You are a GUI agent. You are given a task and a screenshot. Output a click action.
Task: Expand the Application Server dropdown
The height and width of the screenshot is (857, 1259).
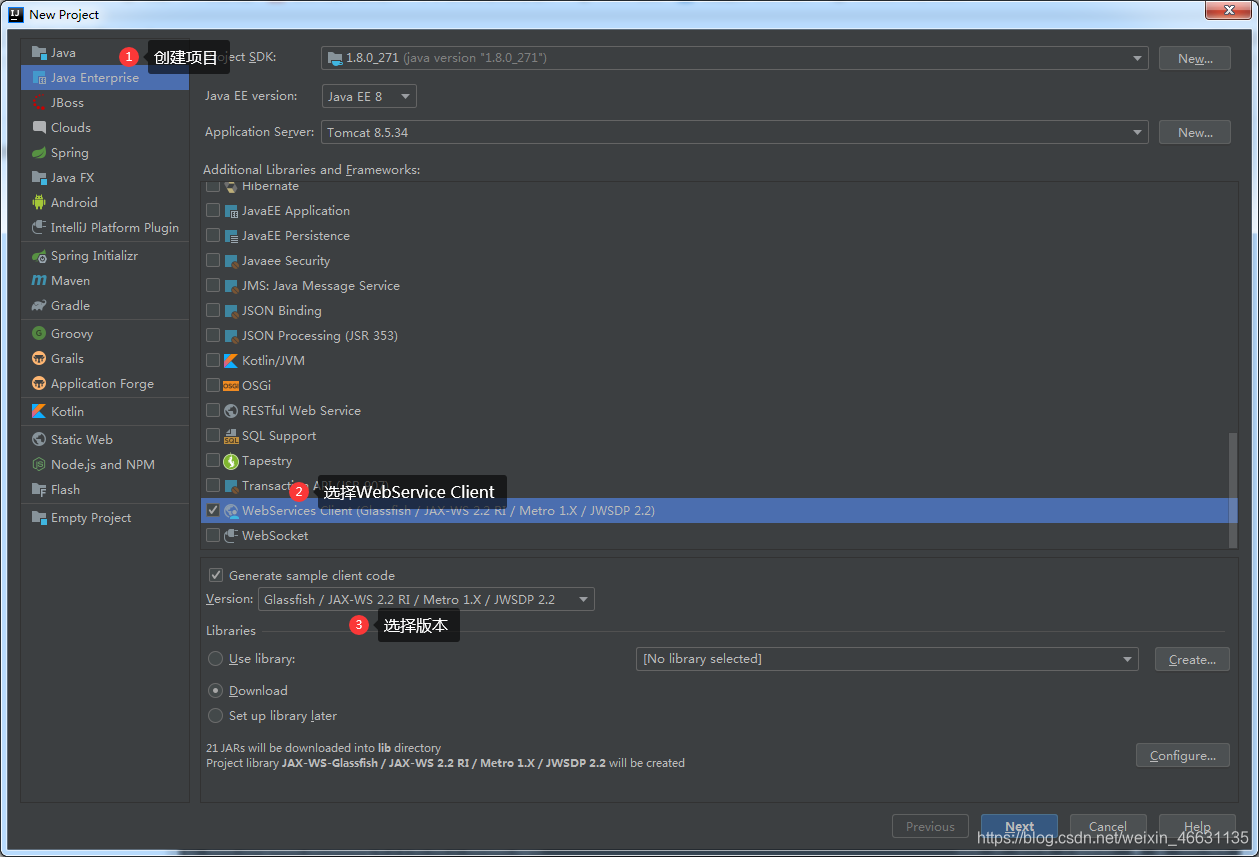1137,131
